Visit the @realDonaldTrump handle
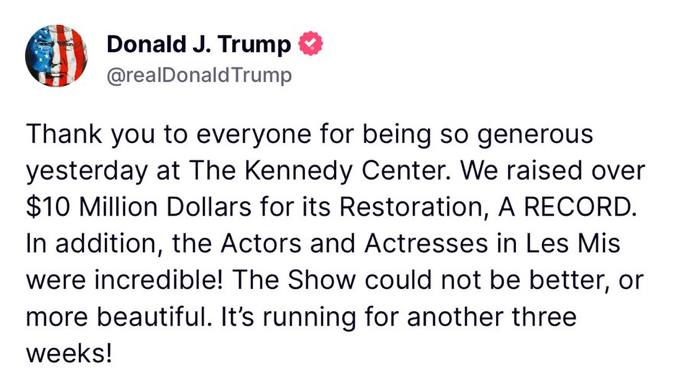Screen dimensions: 688x387 (199, 75)
